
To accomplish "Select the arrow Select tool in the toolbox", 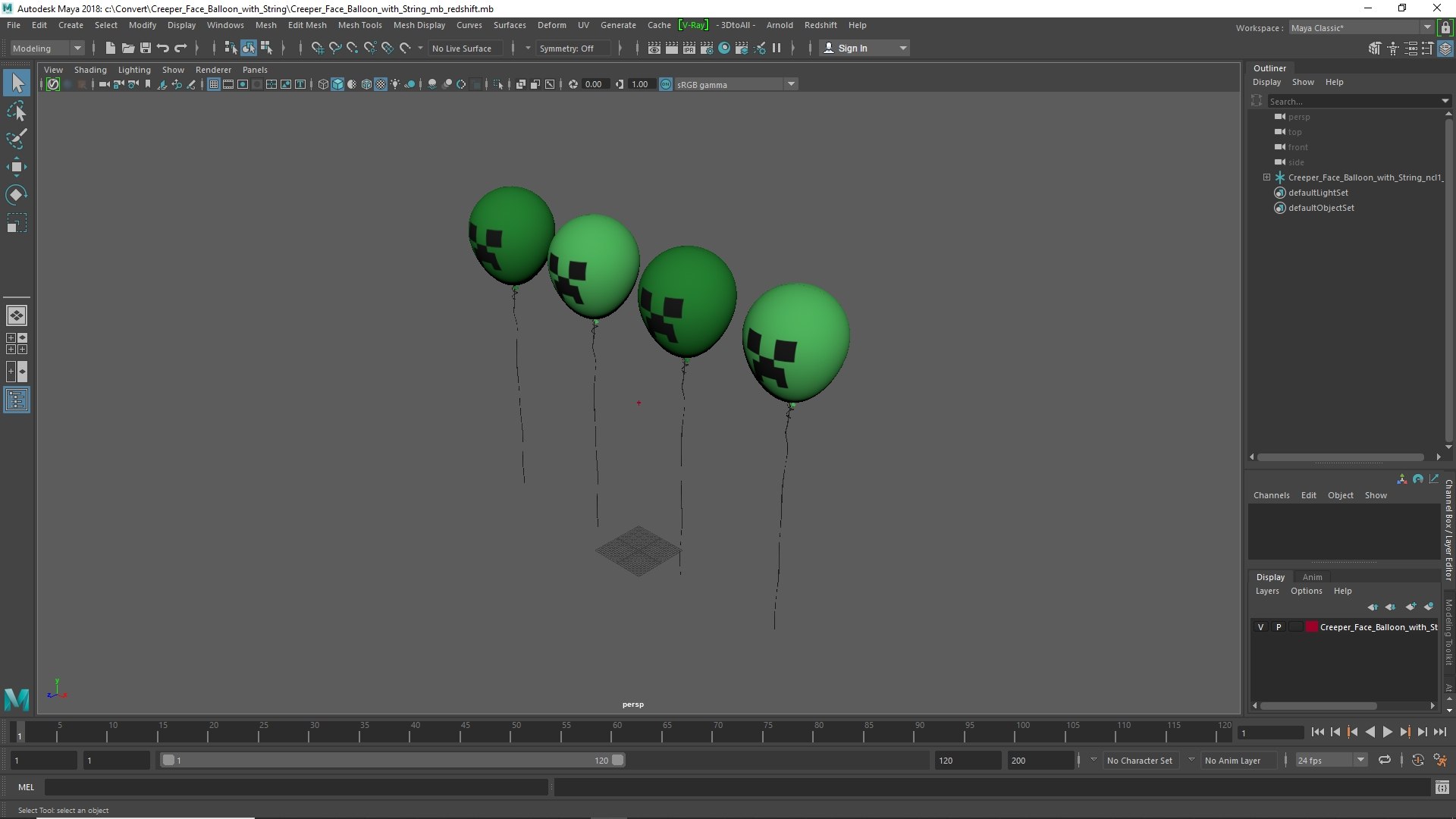I will pos(17,83).
